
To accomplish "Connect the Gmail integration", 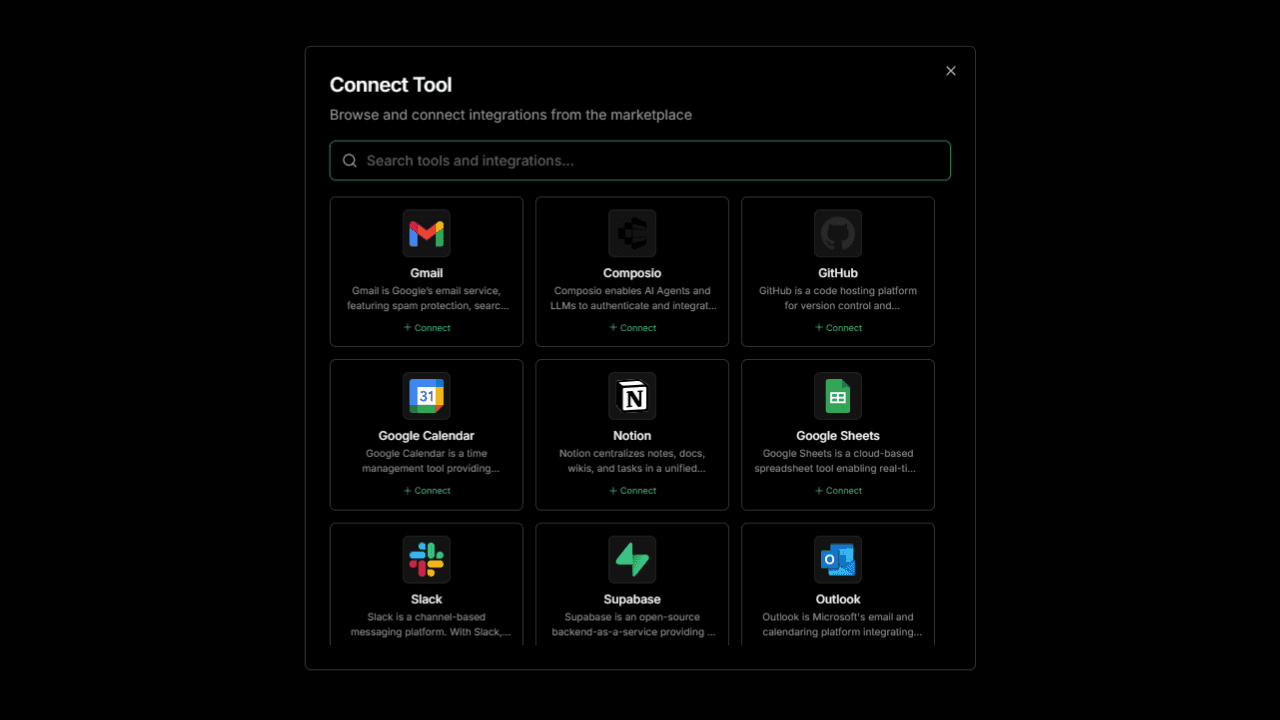I will (427, 328).
